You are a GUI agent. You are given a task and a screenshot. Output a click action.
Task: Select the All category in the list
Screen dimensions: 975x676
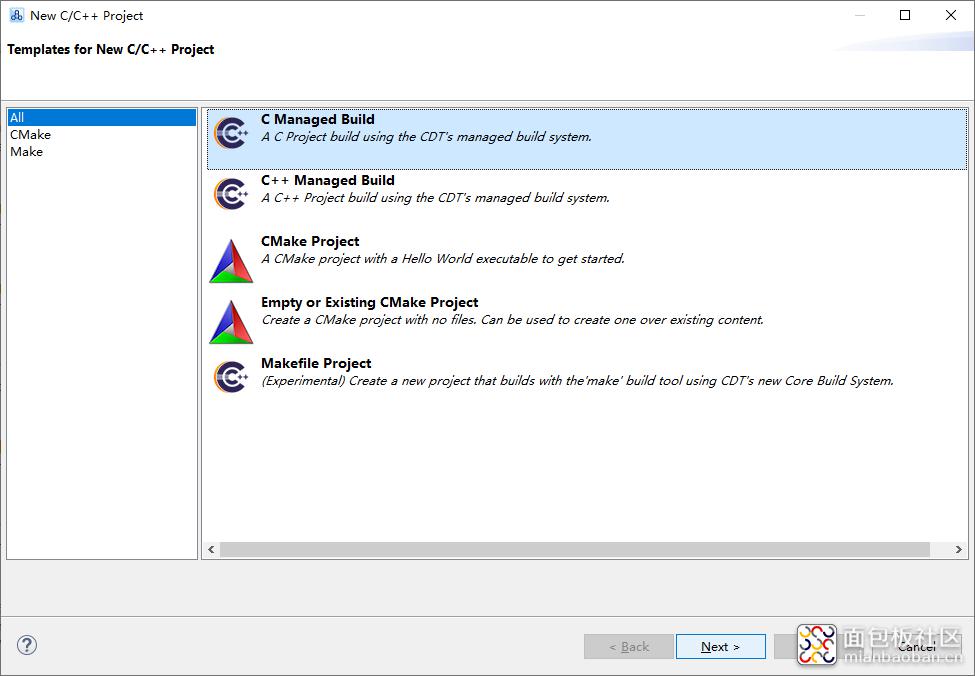point(102,118)
